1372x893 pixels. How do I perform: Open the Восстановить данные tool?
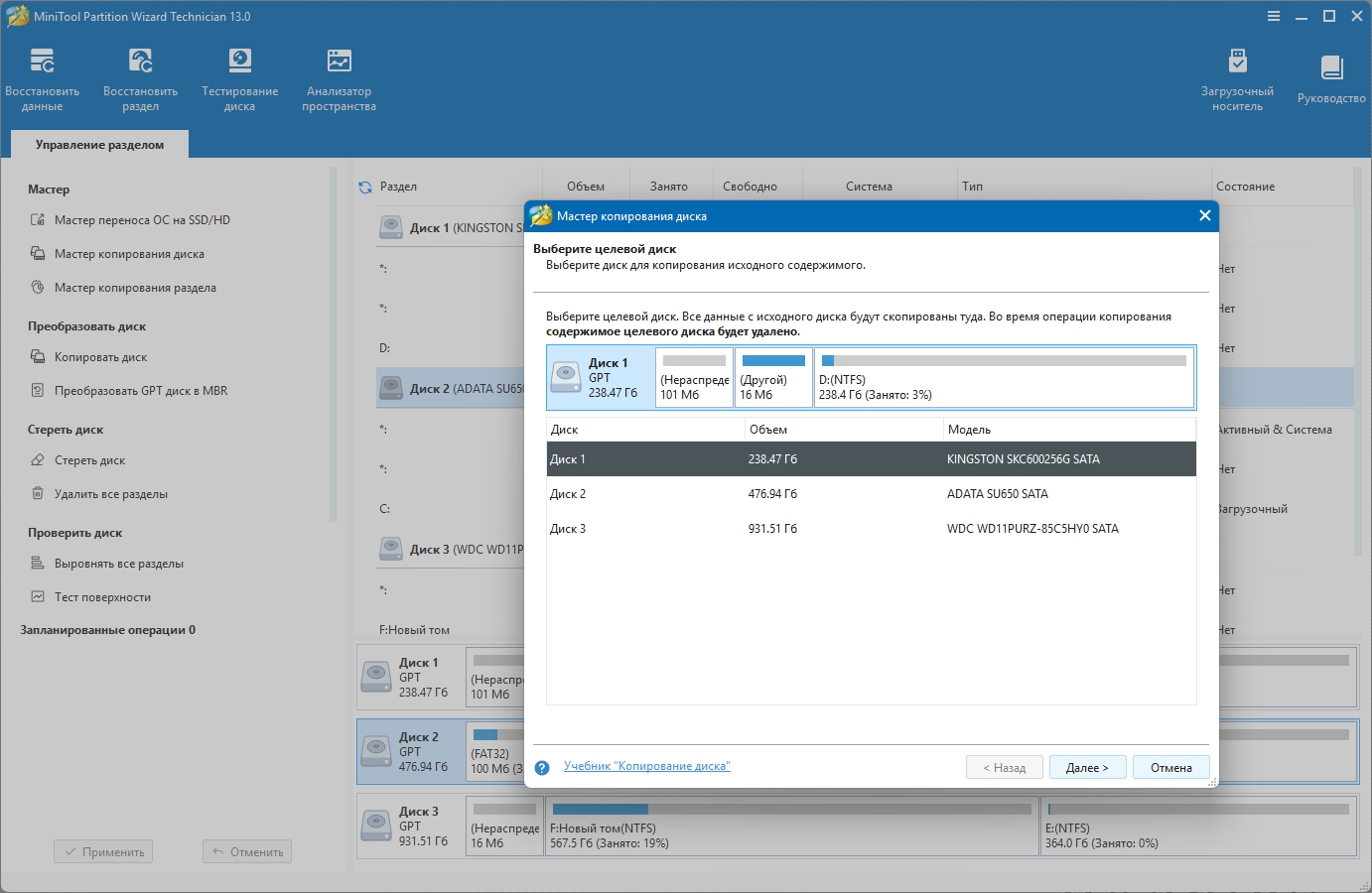click(42, 79)
